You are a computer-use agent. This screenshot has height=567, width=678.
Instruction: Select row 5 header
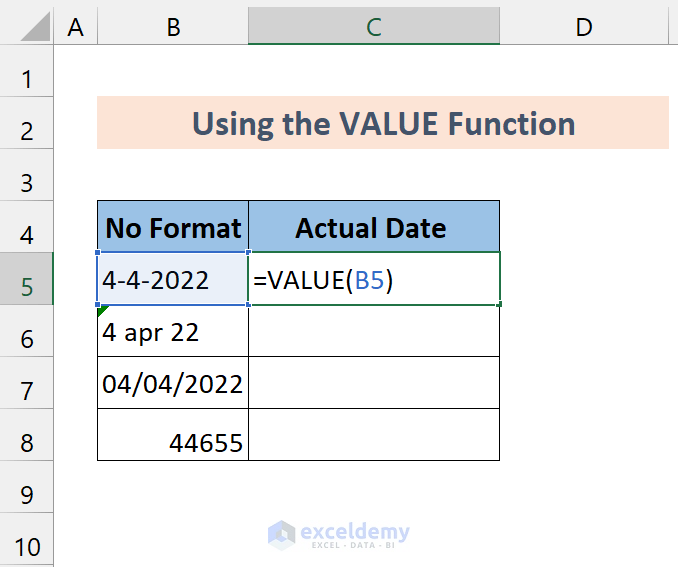point(26,279)
